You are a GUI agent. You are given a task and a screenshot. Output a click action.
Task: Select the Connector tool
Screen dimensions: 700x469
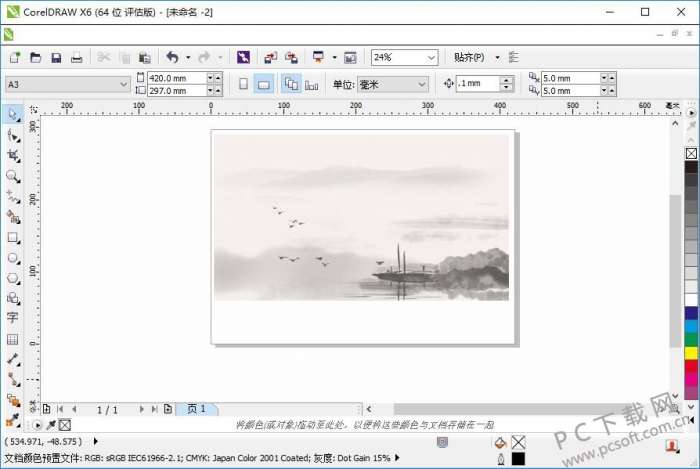coord(13,380)
